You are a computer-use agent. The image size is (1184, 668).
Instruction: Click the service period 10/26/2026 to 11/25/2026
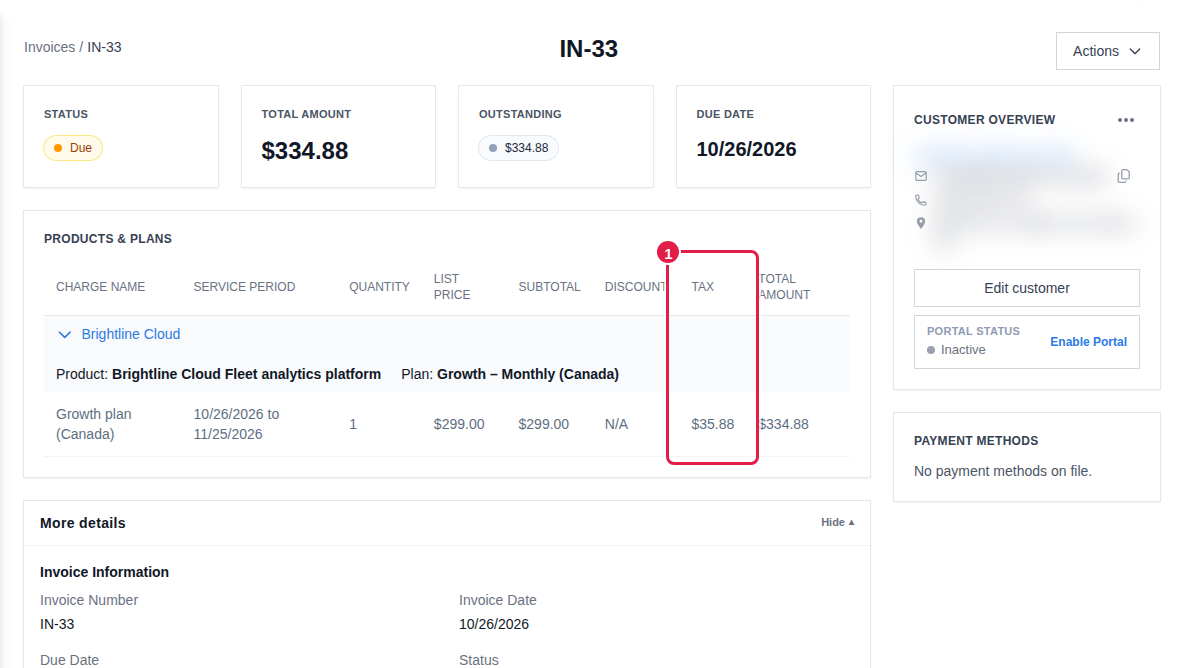click(x=236, y=424)
